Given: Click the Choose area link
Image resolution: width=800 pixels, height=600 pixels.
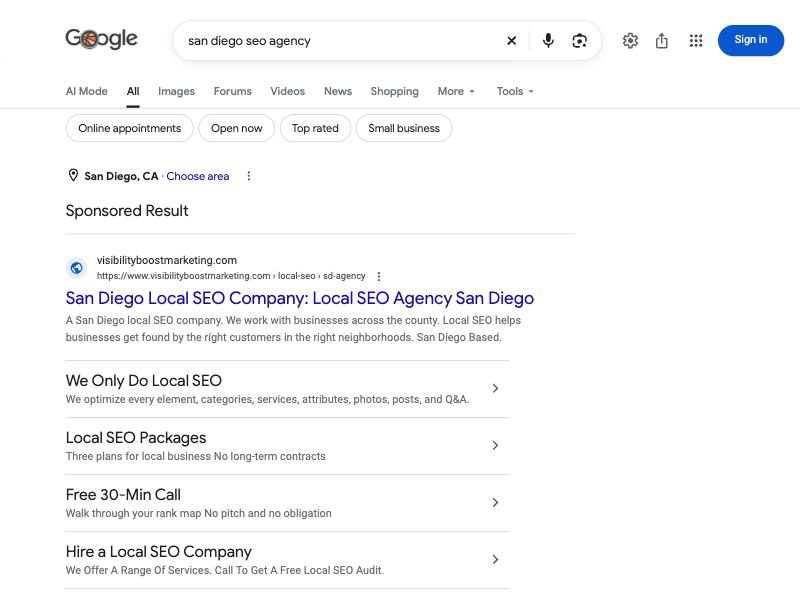Looking at the screenshot, I should click(197, 176).
